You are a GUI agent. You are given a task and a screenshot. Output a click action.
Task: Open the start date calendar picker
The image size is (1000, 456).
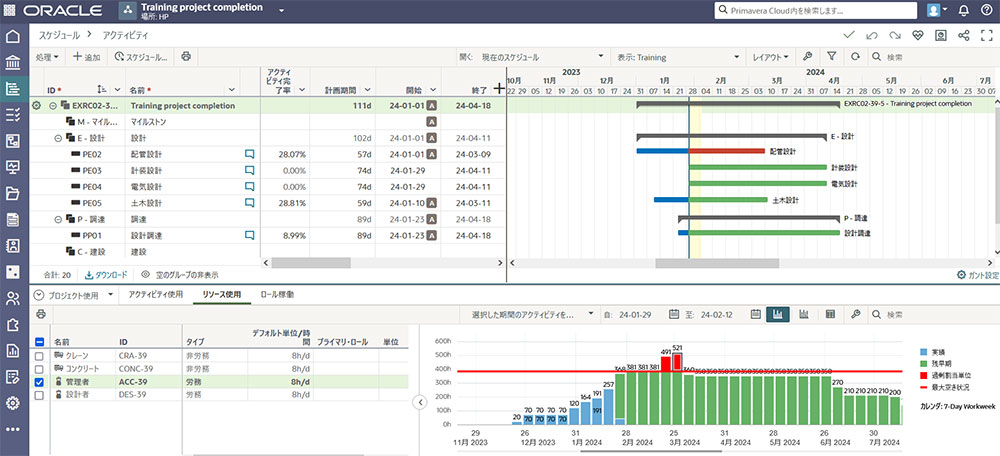[674, 314]
